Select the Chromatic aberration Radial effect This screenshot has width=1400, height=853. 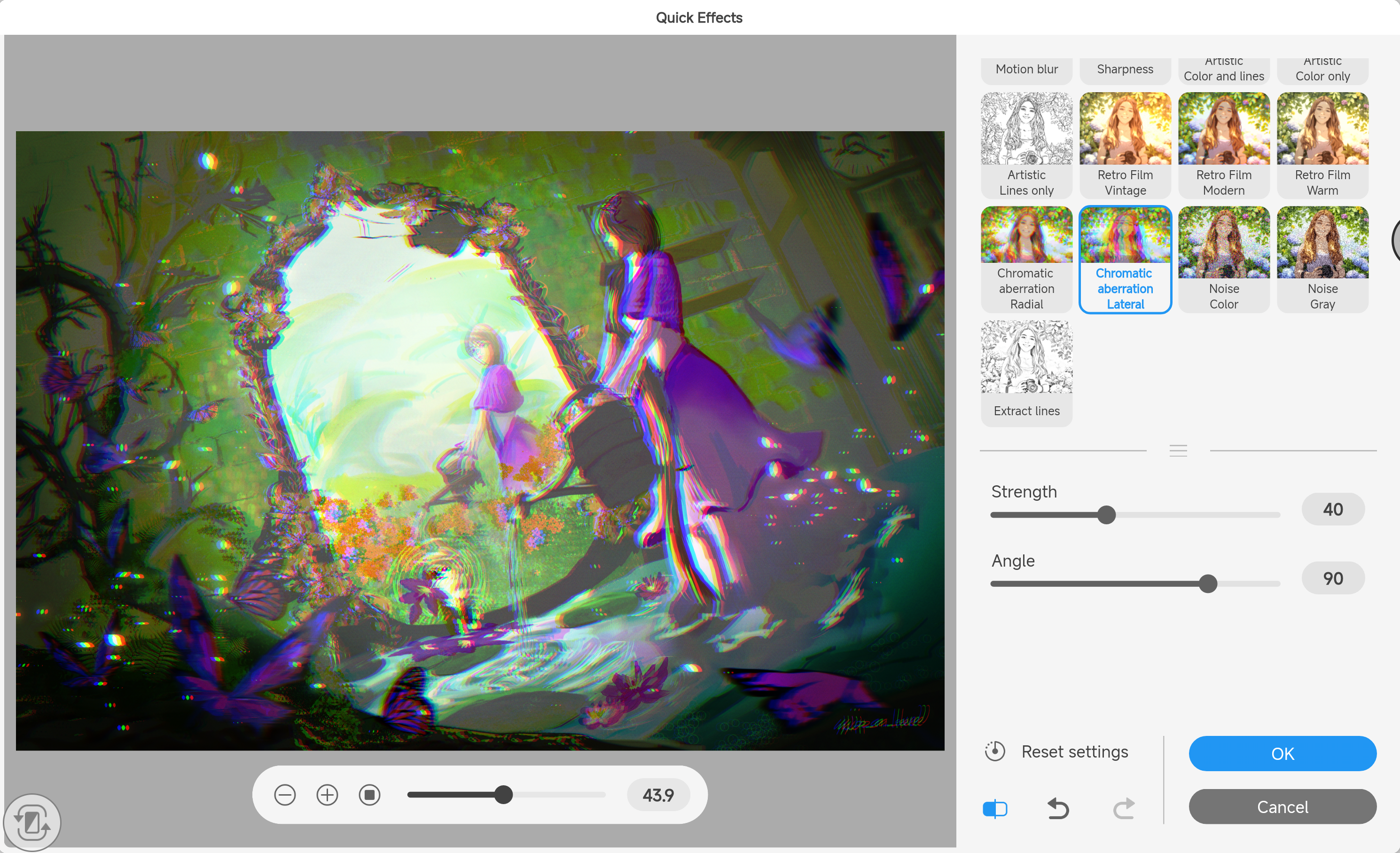pos(1026,259)
